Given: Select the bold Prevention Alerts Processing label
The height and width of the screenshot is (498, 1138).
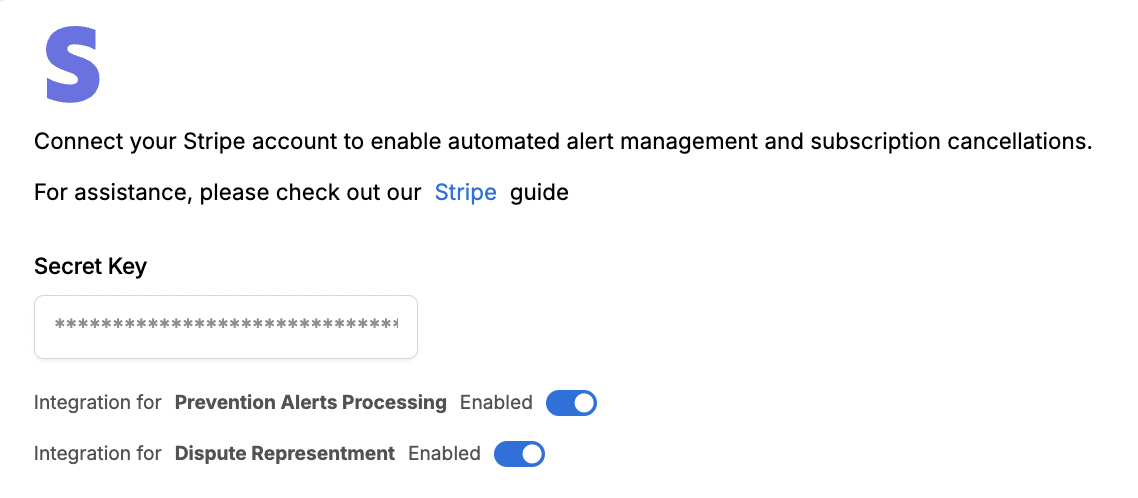Looking at the screenshot, I should (x=311, y=402).
